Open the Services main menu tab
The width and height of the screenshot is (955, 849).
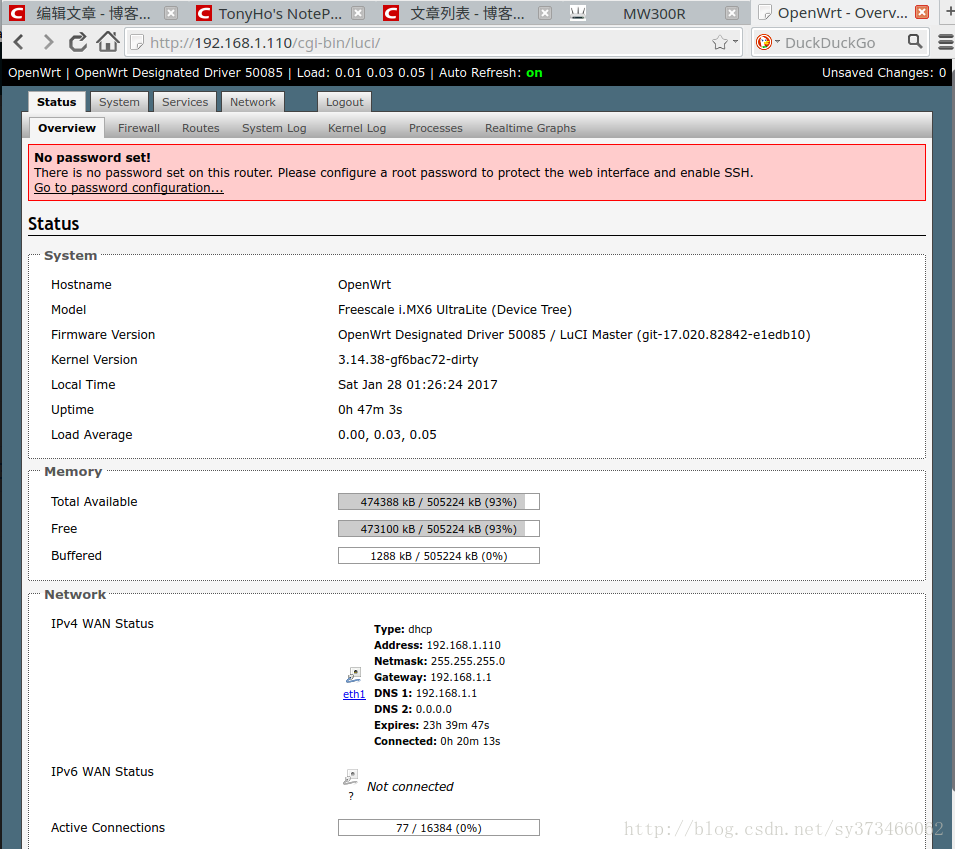tap(185, 102)
